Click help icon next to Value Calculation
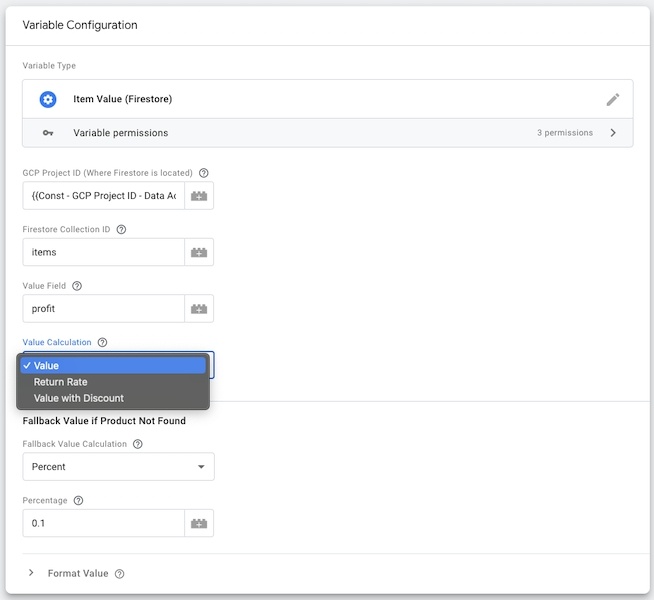Viewport: 654px width, 600px height. point(102,342)
